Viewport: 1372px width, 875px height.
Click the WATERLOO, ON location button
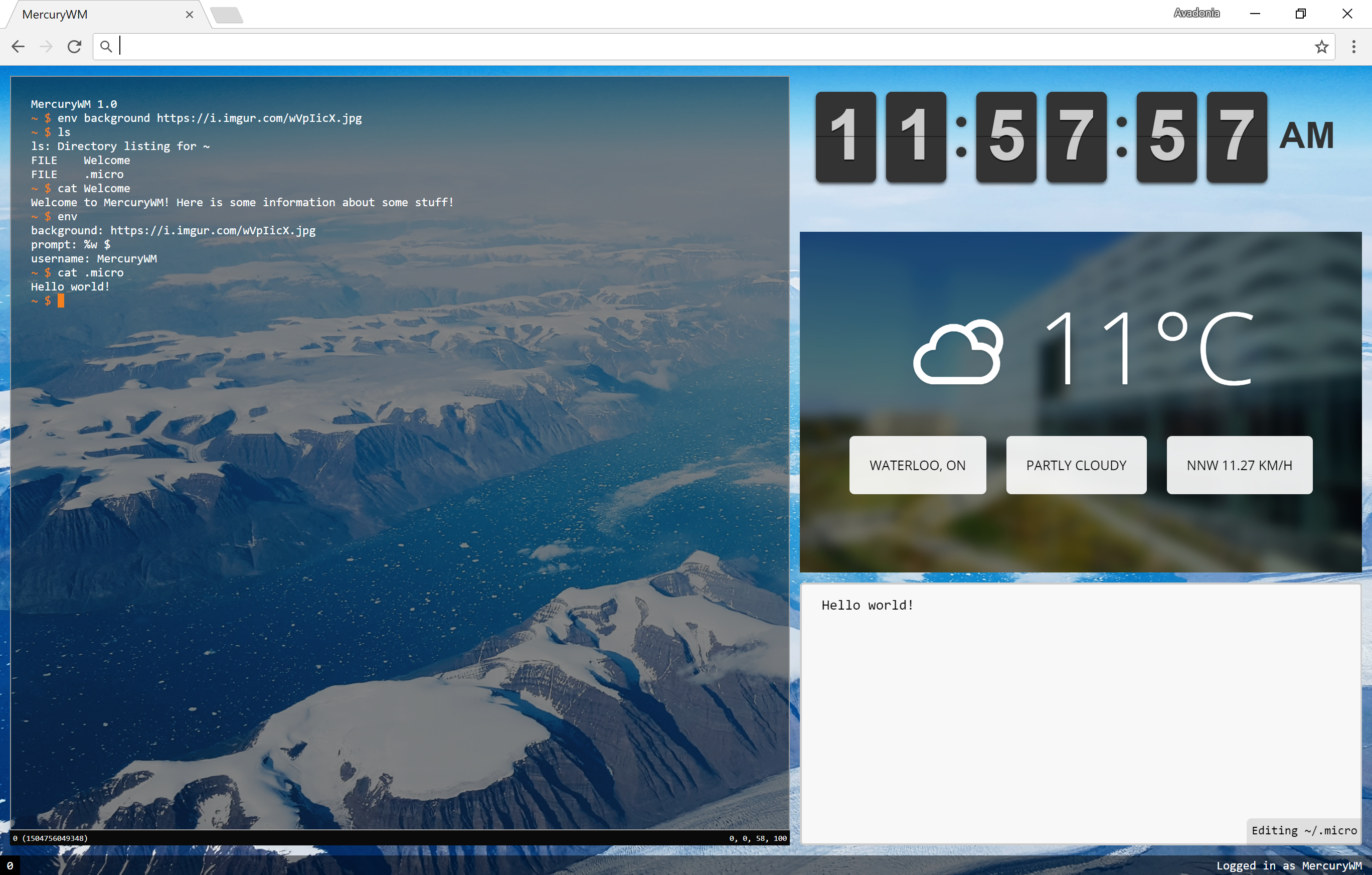917,465
